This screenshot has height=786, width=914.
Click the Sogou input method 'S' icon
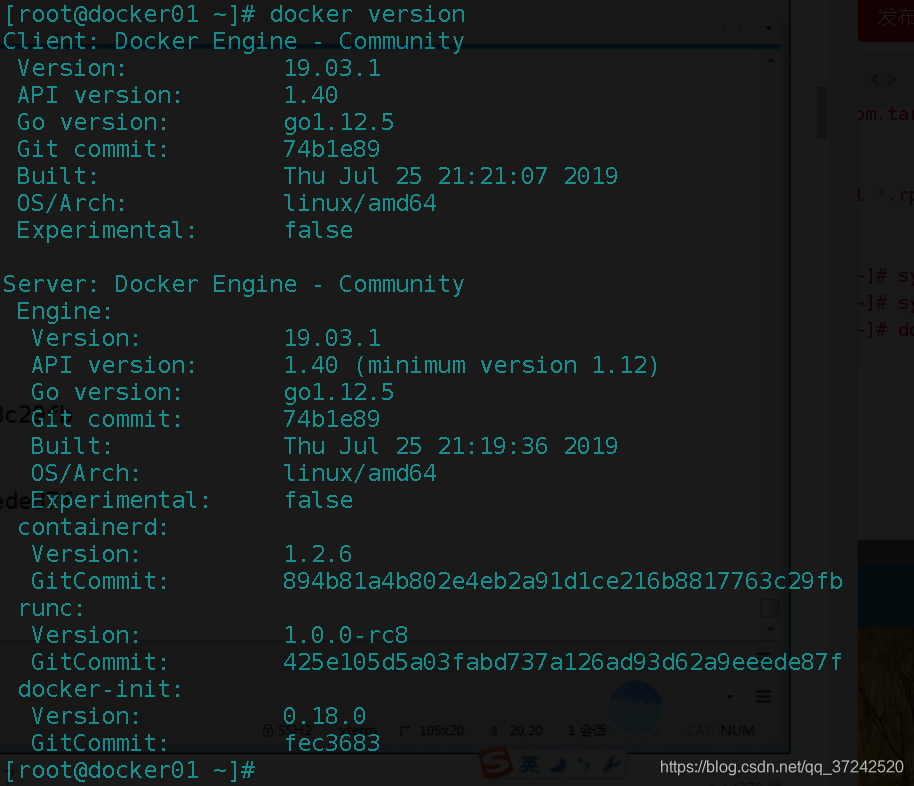tap(495, 763)
